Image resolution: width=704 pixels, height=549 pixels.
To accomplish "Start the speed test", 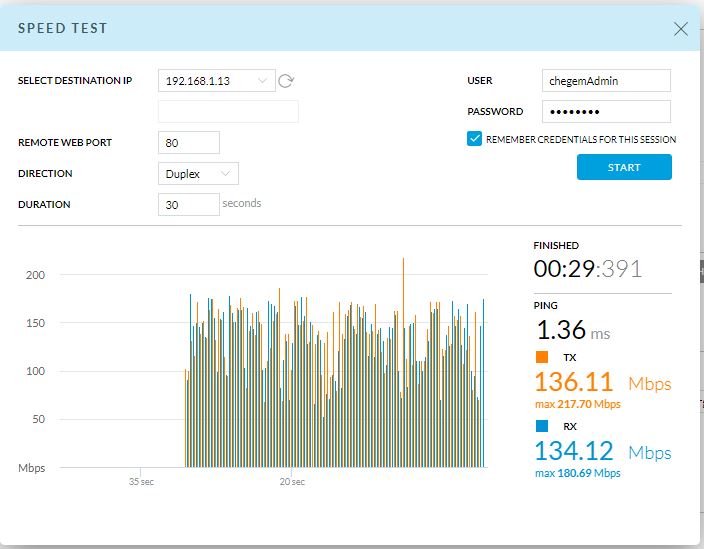I will point(624,167).
